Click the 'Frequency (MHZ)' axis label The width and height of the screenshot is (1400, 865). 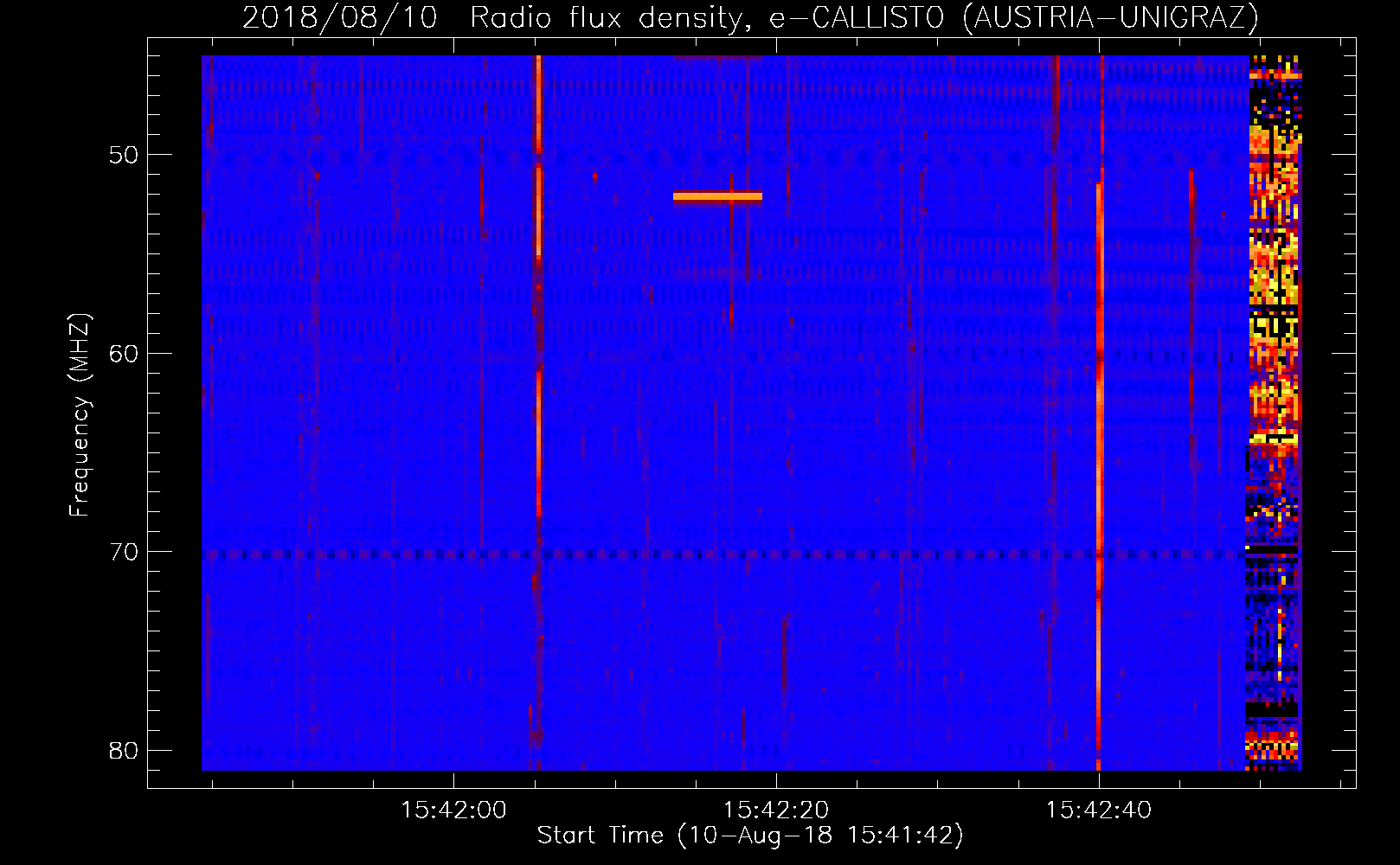coord(79,415)
